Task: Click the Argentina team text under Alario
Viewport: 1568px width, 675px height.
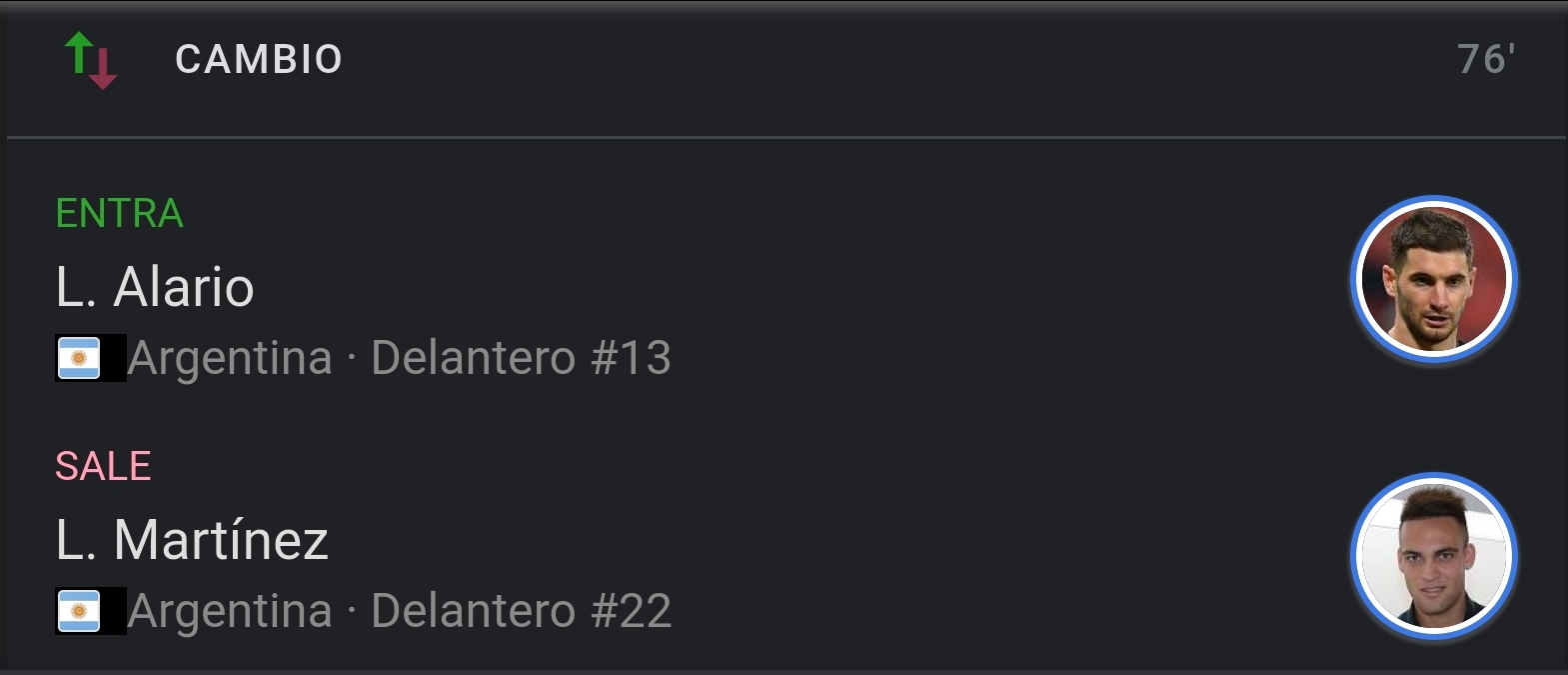Action: pyautogui.click(x=230, y=358)
